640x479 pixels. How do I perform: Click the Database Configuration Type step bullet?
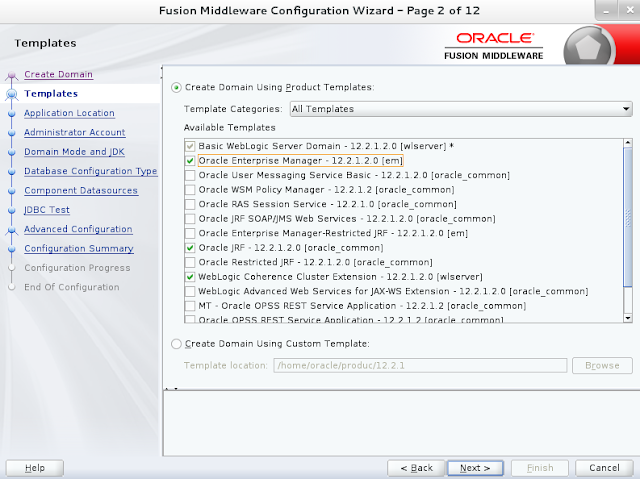(x=11, y=172)
